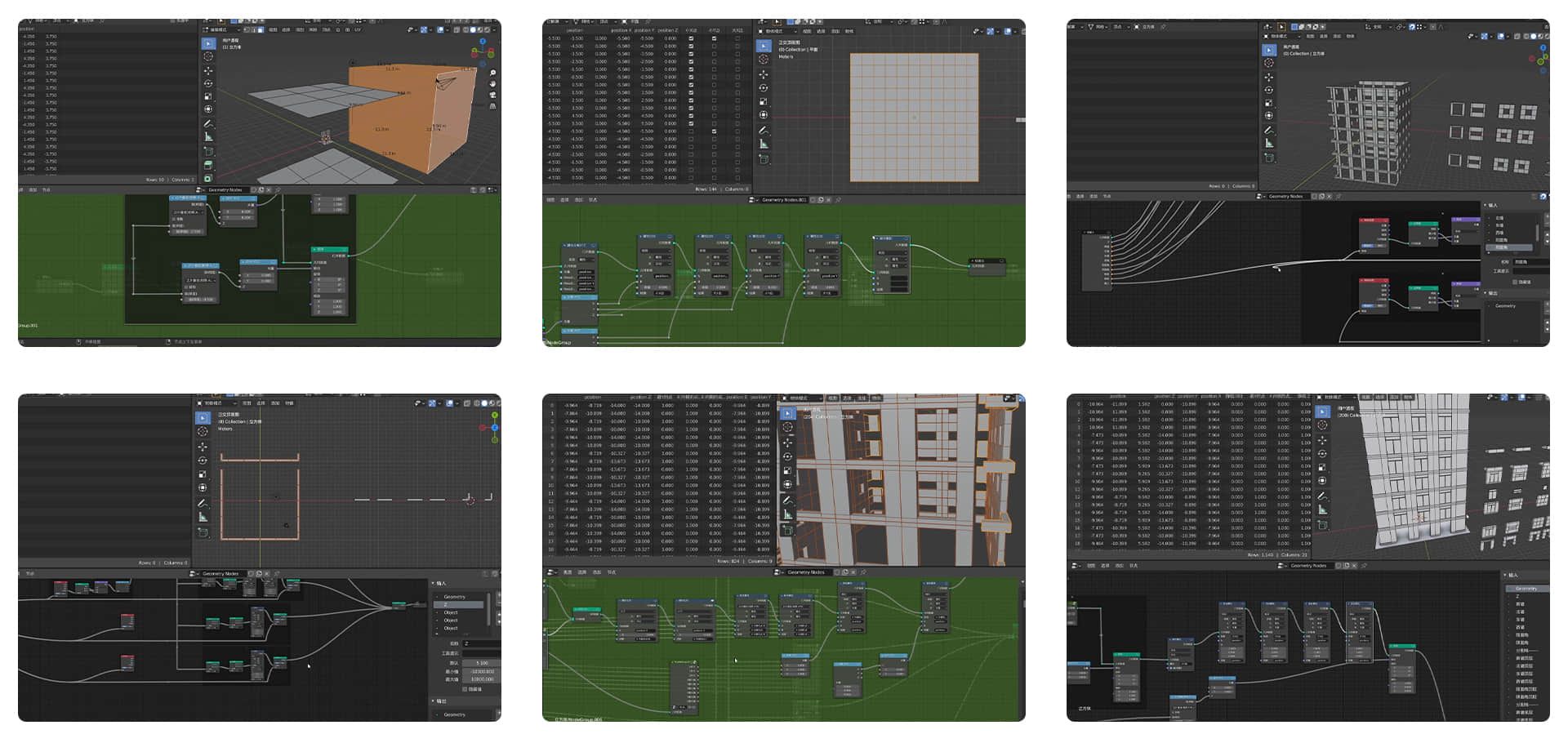Select the Transform tool in tall tower screenshot

(1322, 481)
